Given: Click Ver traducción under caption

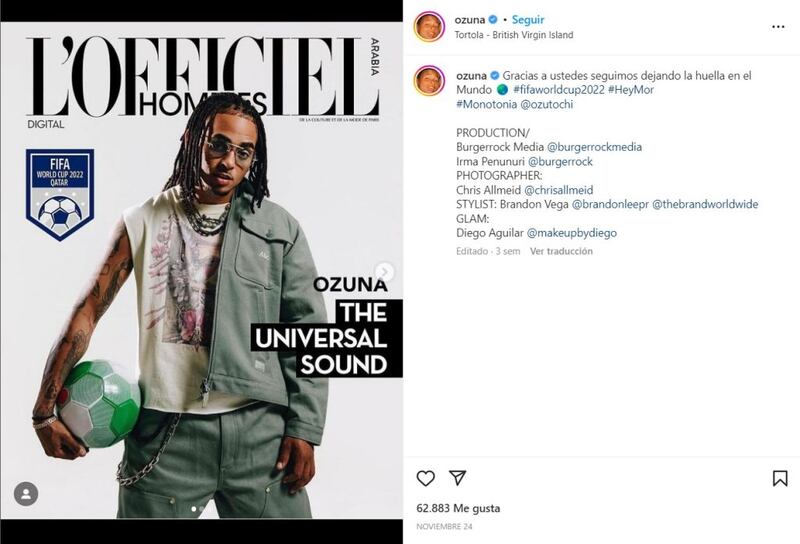Looking at the screenshot, I should tap(561, 251).
